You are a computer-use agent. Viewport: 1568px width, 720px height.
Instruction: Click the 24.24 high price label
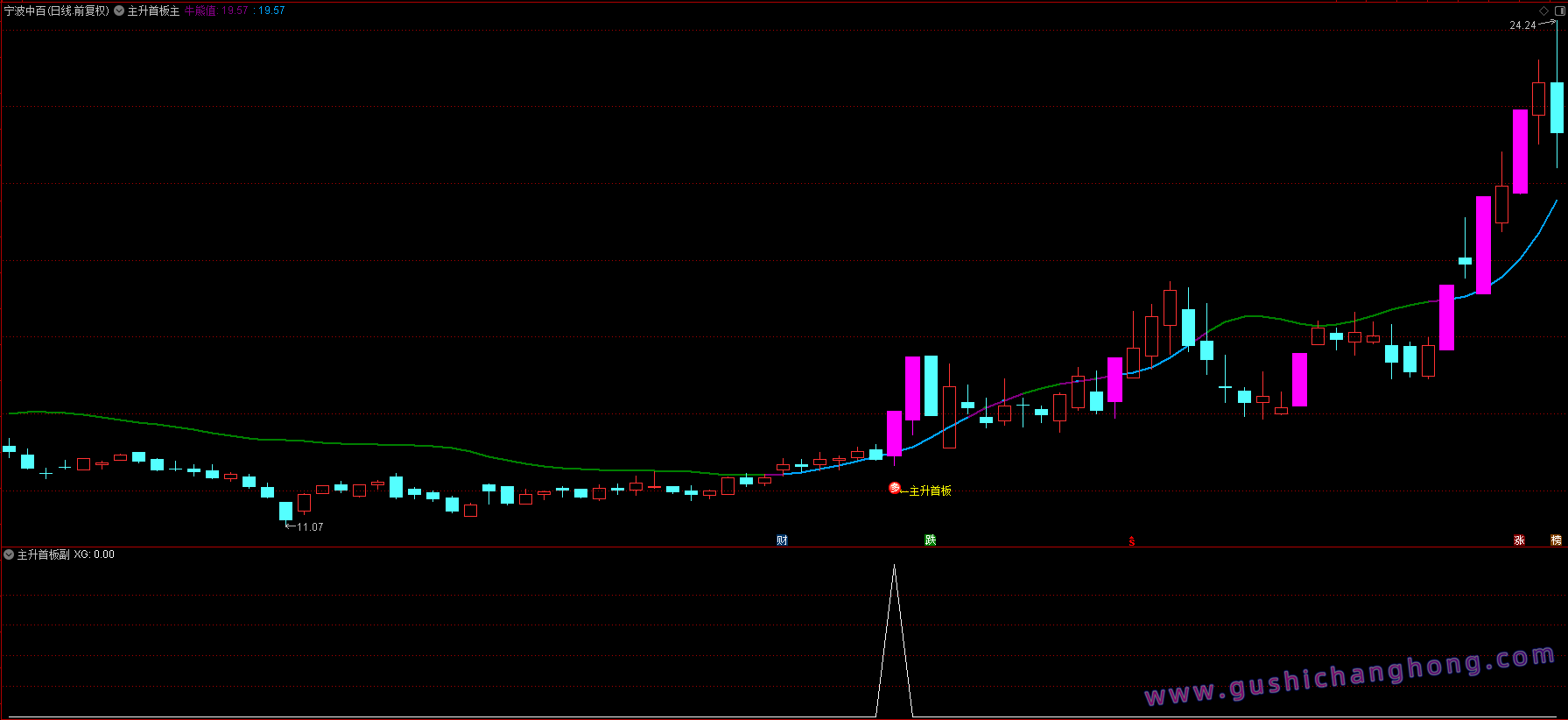[x=1522, y=25]
